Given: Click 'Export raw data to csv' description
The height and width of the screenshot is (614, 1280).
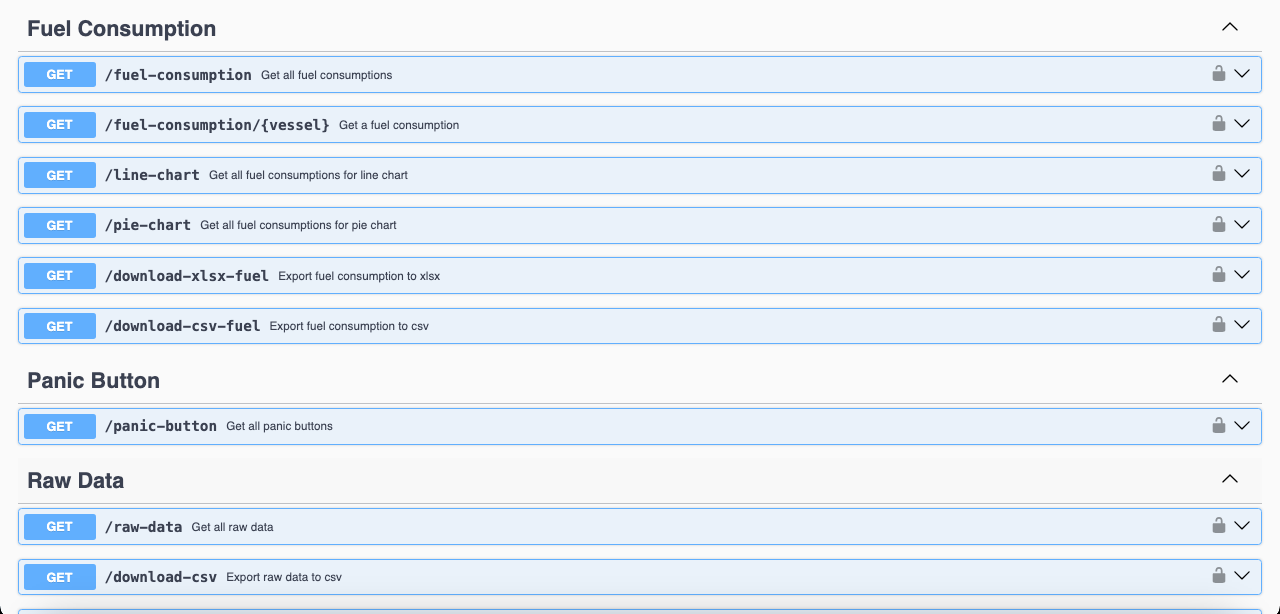Looking at the screenshot, I should pyautogui.click(x=284, y=577).
